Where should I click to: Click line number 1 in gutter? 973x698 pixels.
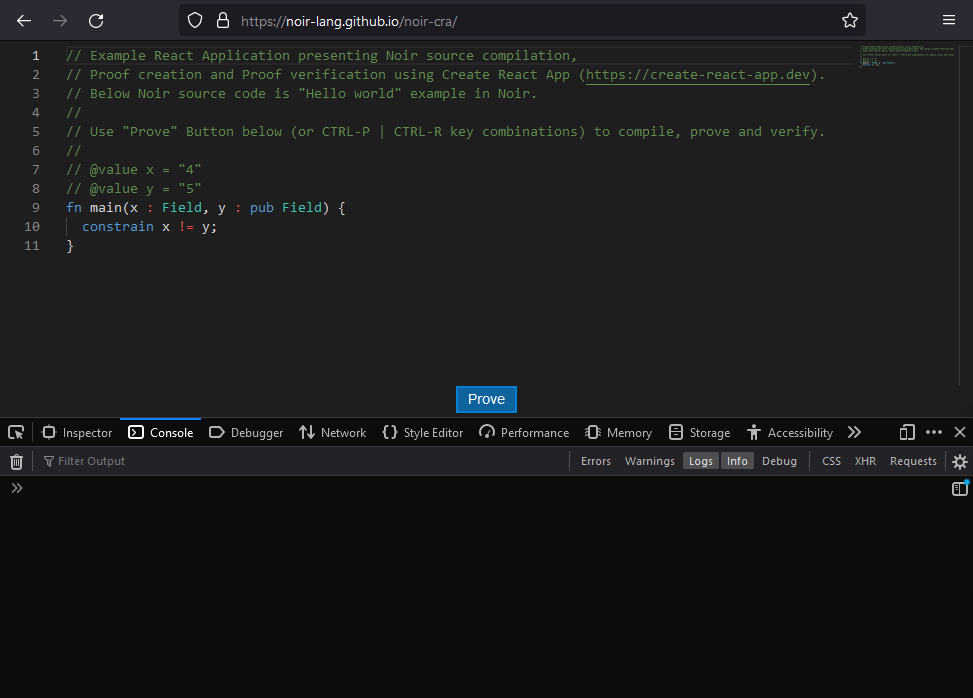click(x=35, y=55)
